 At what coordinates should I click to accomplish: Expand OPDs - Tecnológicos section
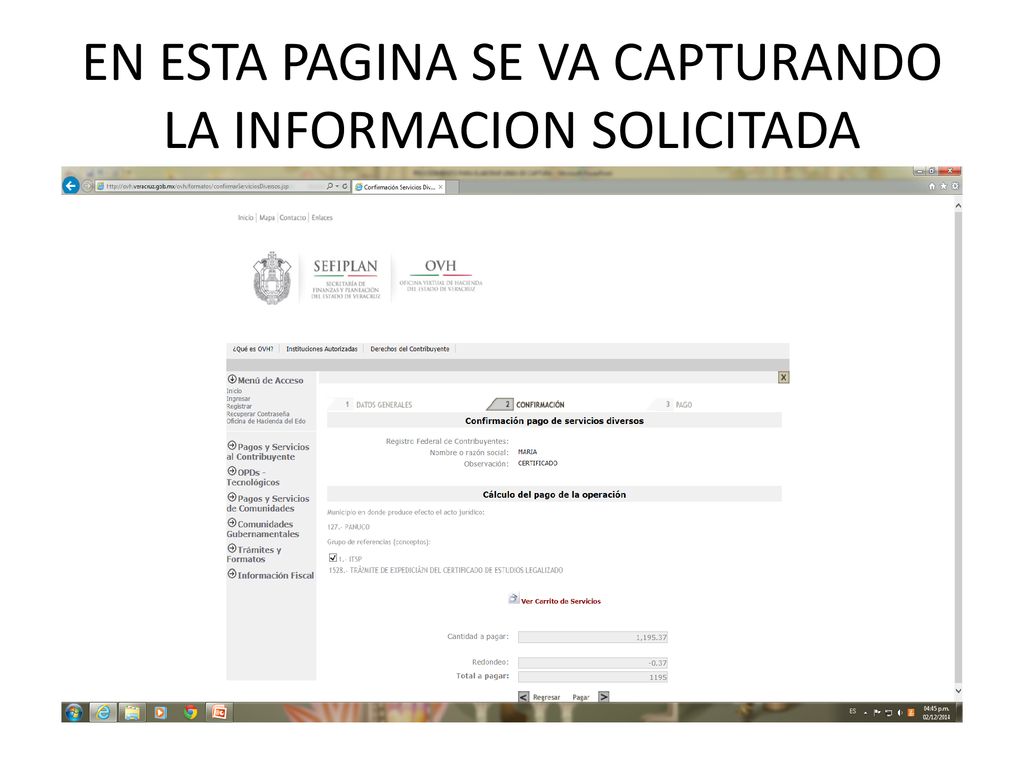(x=253, y=477)
